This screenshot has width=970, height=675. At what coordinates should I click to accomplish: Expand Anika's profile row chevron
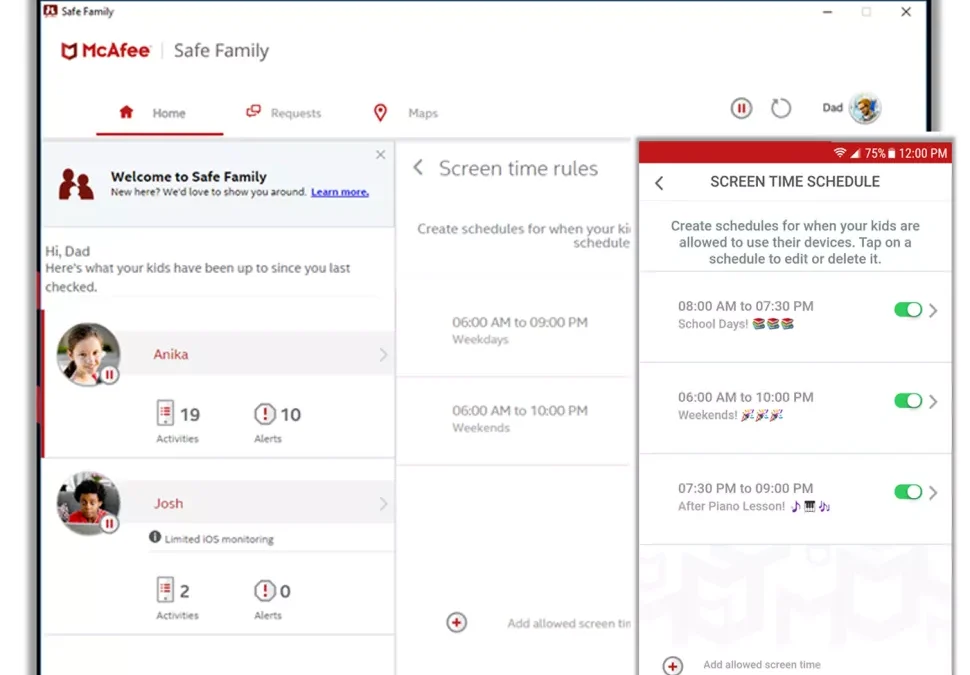(383, 354)
